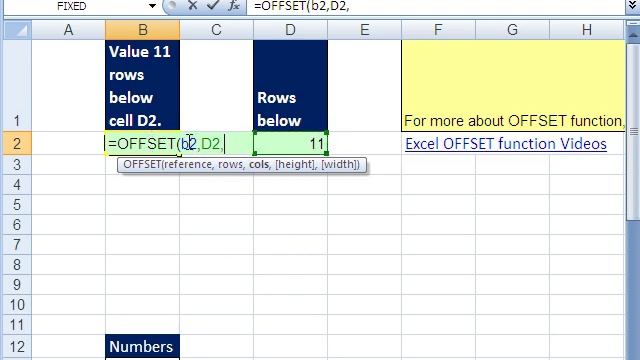Select row 10 header
Screen dimensions: 640x360
(x=17, y=305)
